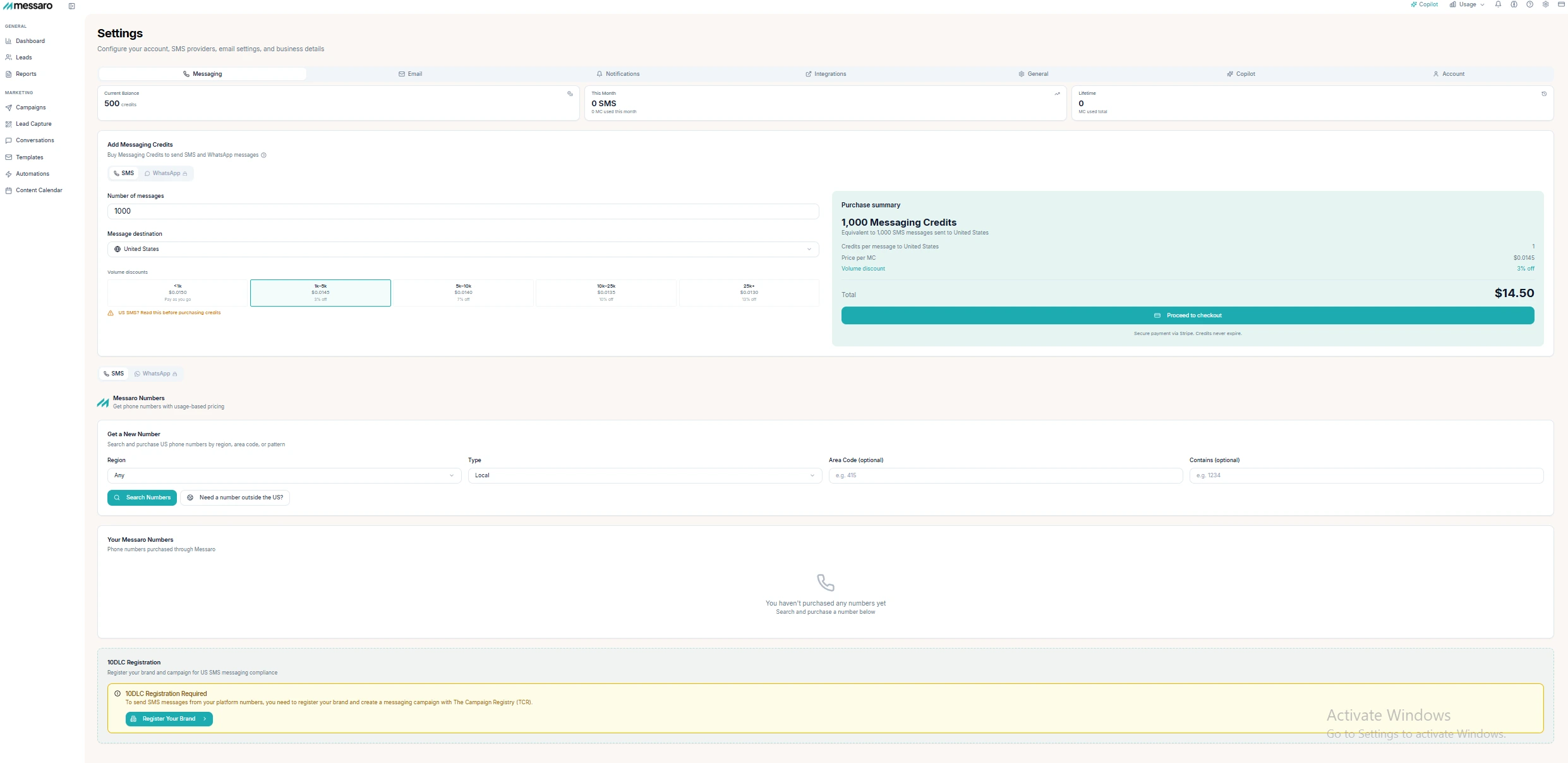The height and width of the screenshot is (763, 1568).
Task: Switch to the Messaging settings tab
Action: (x=202, y=74)
